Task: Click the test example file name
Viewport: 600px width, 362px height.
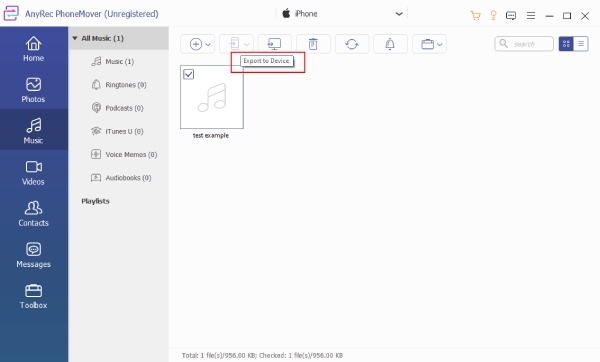Action: [211, 135]
